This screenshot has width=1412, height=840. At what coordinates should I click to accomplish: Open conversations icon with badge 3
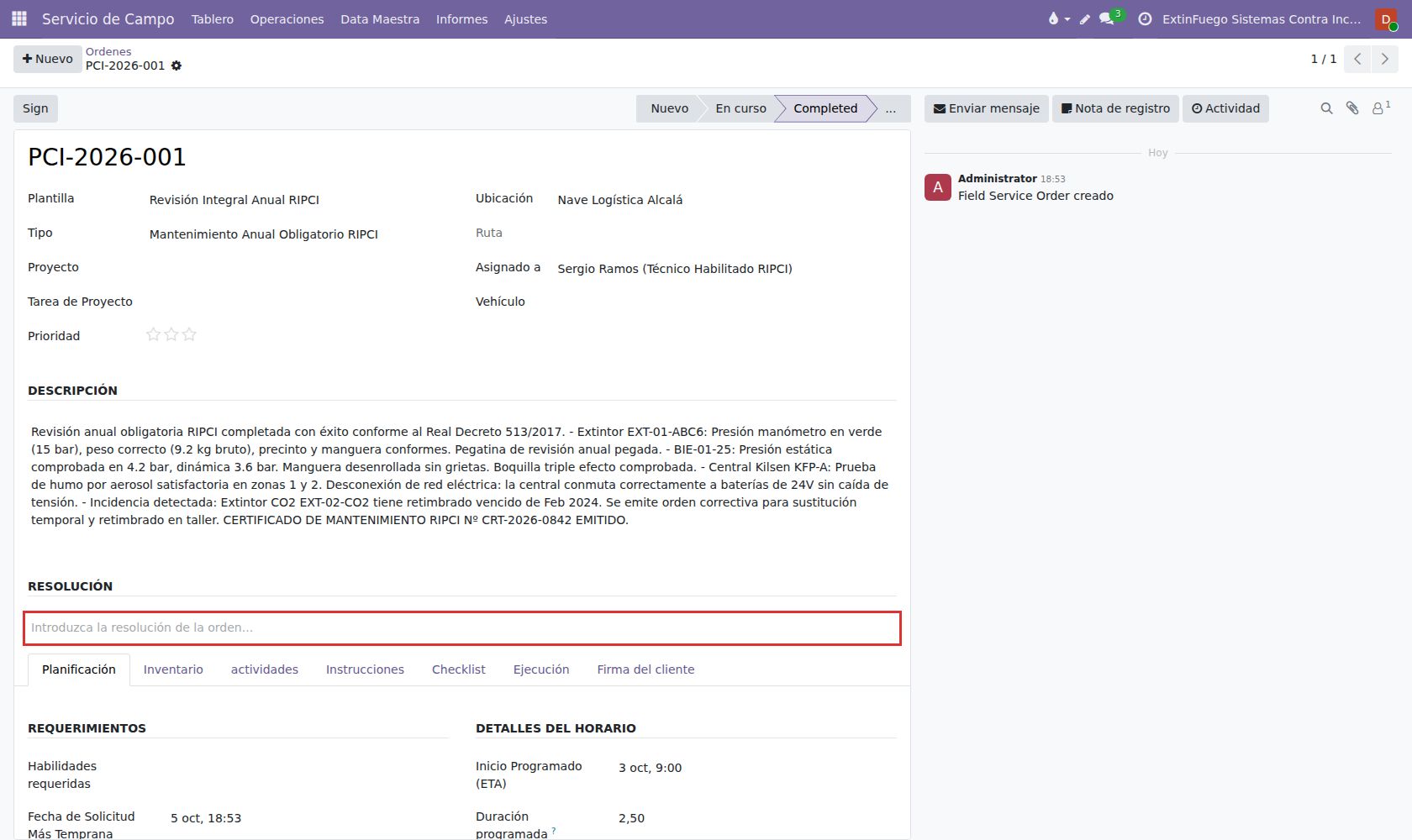click(1111, 18)
